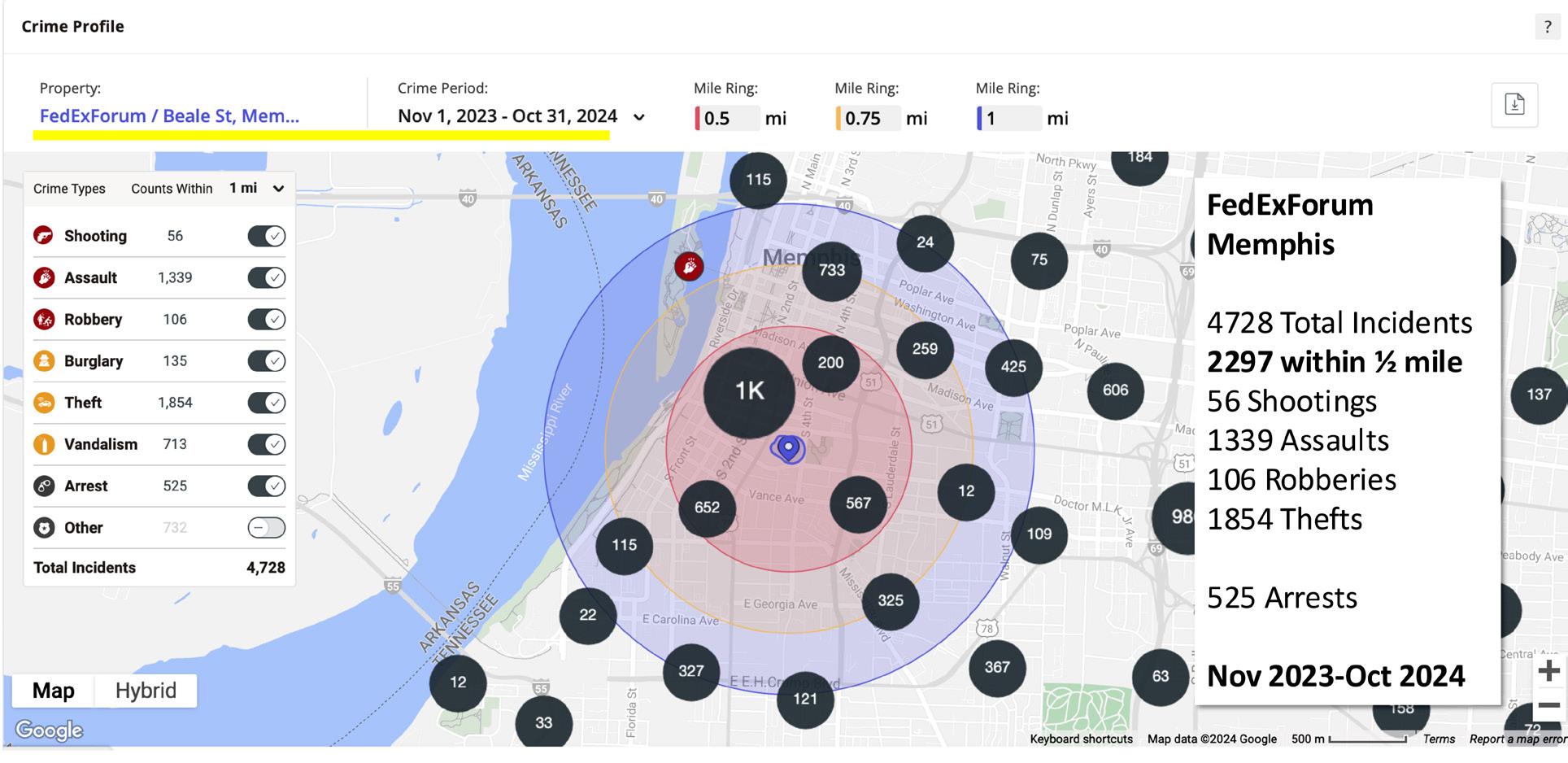Open the map Terms link
Screen dimensions: 1568x763
(x=1439, y=739)
